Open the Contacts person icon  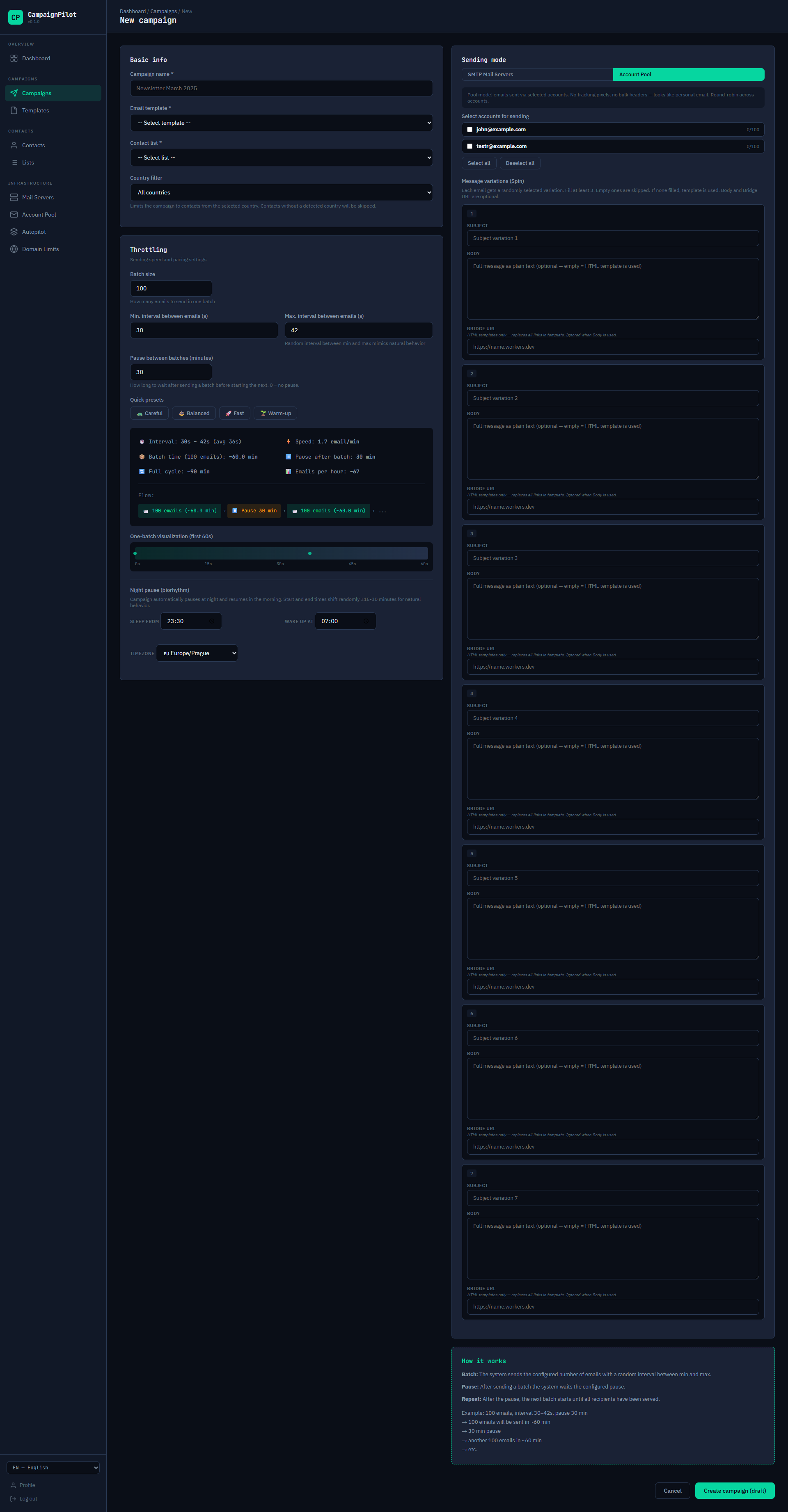click(x=14, y=145)
